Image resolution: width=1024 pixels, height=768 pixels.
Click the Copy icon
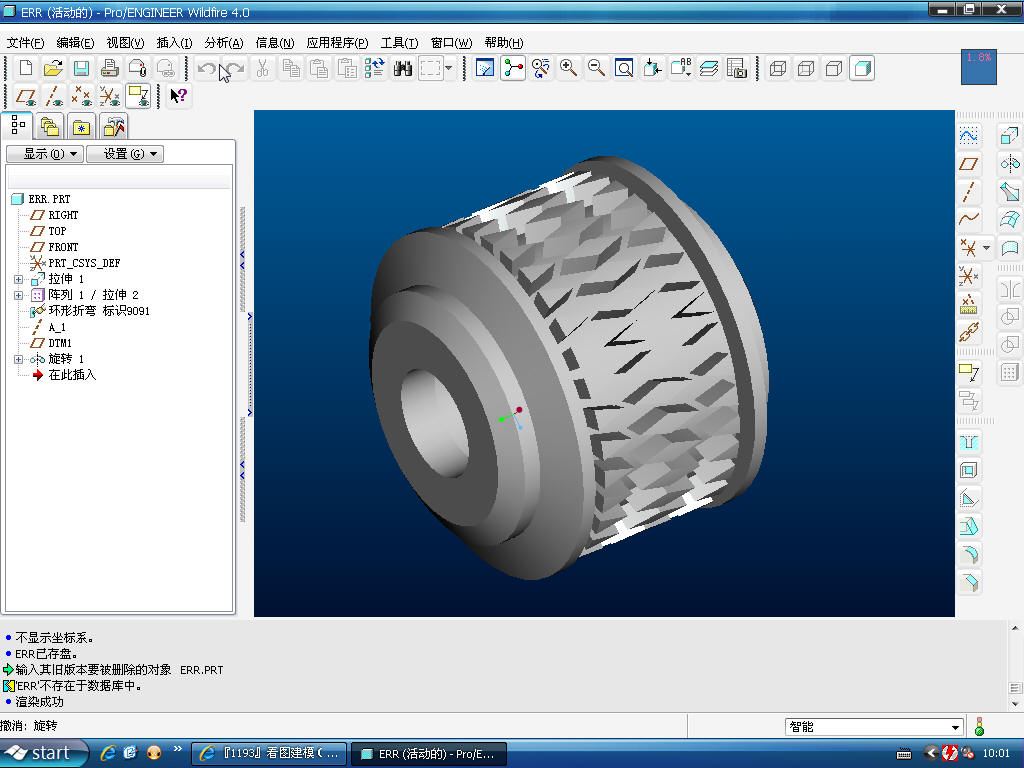291,68
